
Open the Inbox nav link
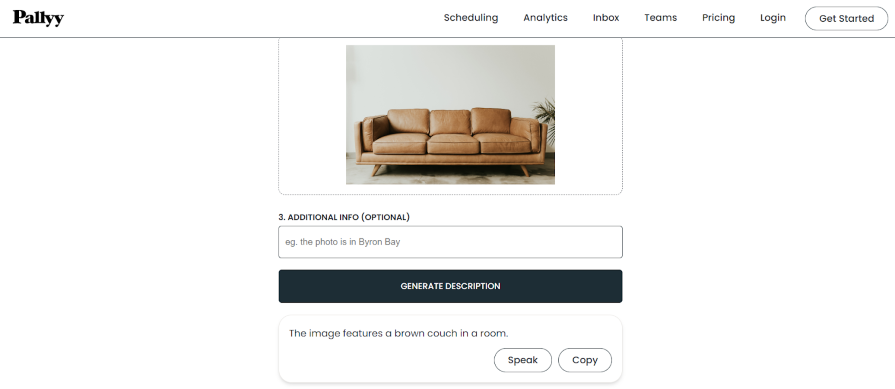coord(606,18)
